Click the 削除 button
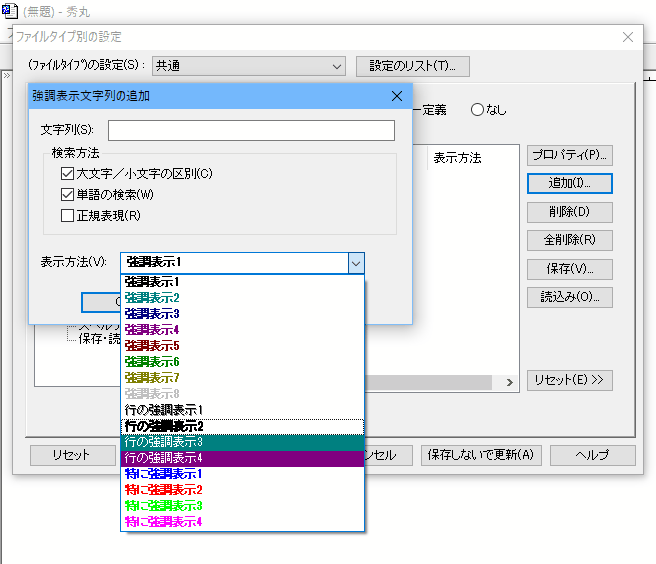Screen dimensions: 656x564 coord(570,212)
